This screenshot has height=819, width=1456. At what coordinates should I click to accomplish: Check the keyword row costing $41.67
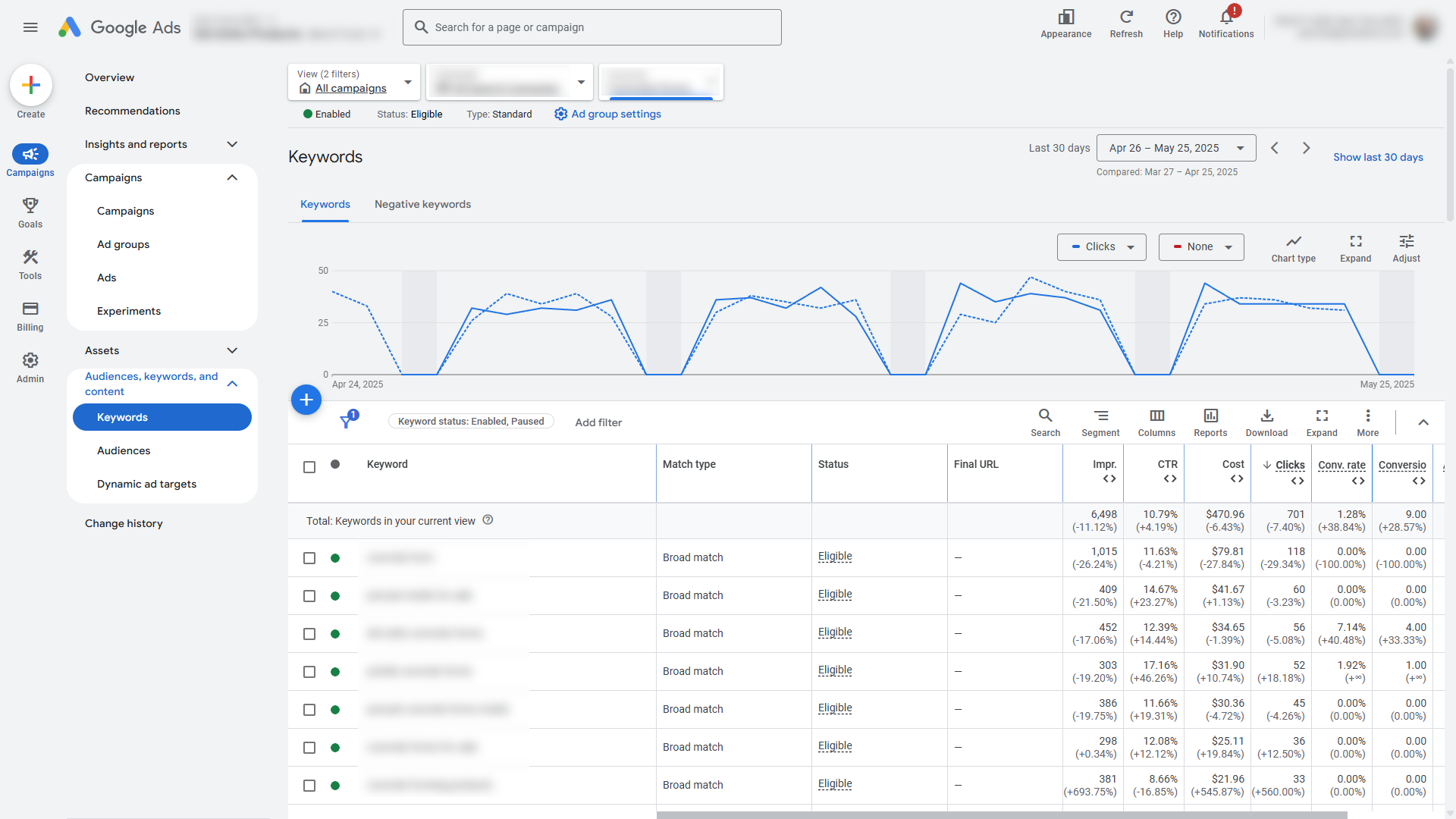(309, 596)
